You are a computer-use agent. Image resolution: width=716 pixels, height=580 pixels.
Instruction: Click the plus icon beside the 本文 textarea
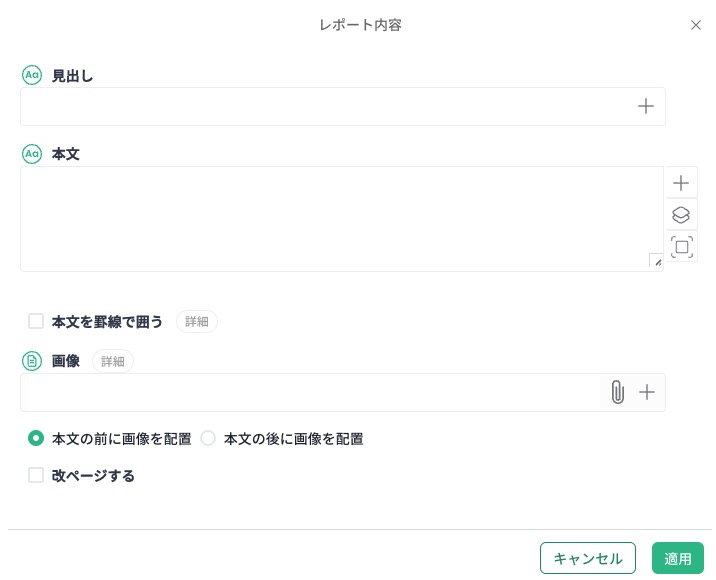681,183
